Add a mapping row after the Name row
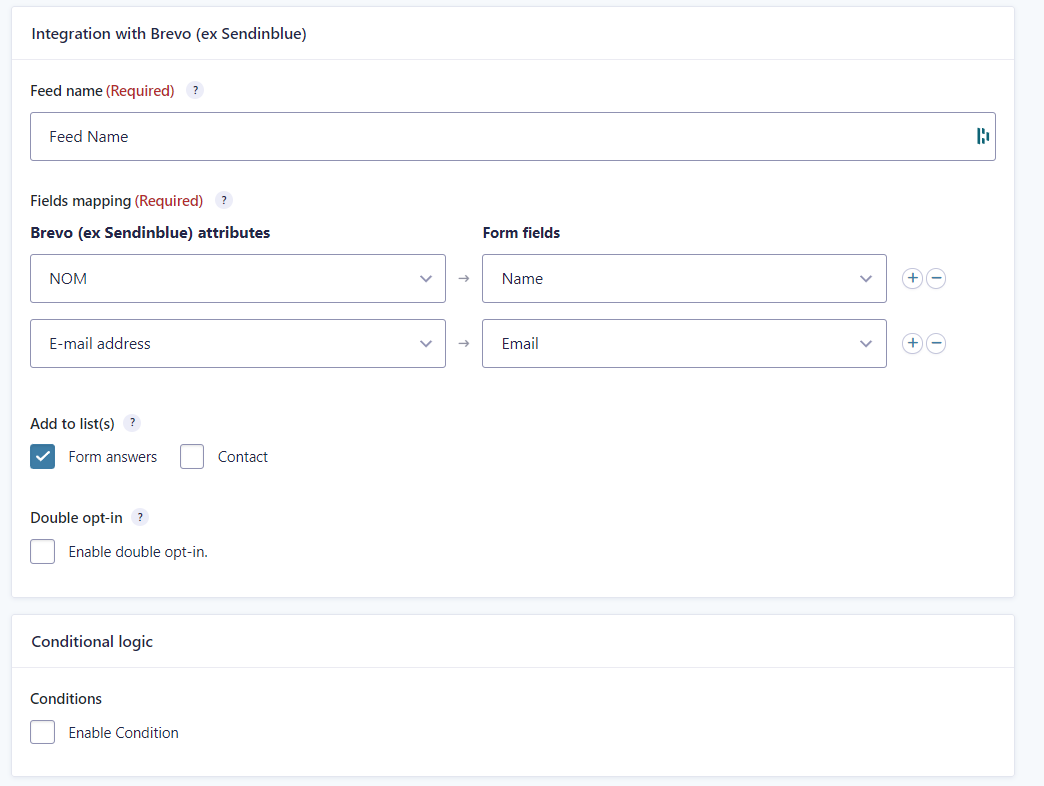Screen dimensions: 1044x786 coord(912,278)
